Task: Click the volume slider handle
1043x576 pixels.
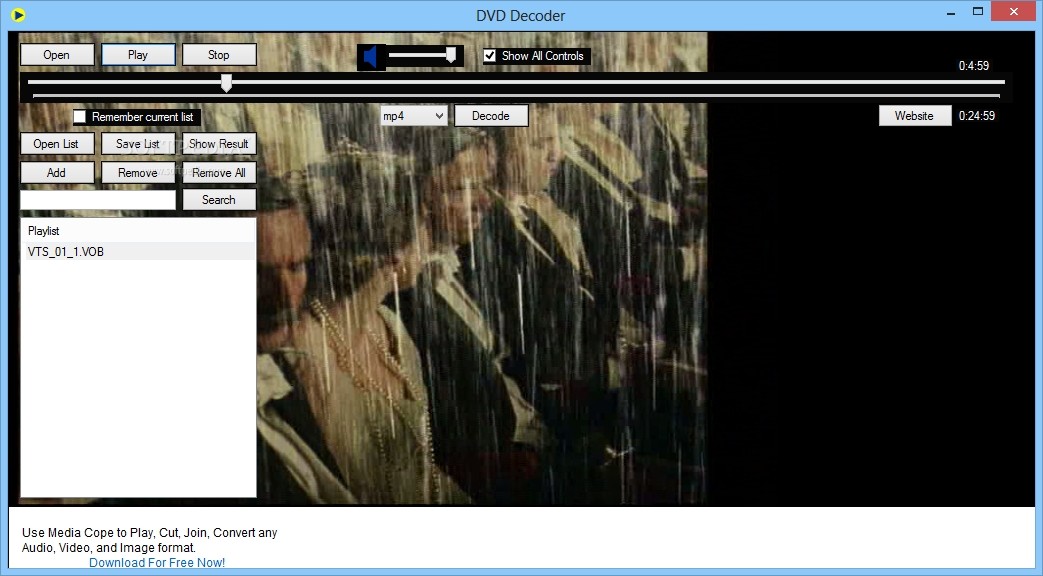Action: coord(451,55)
